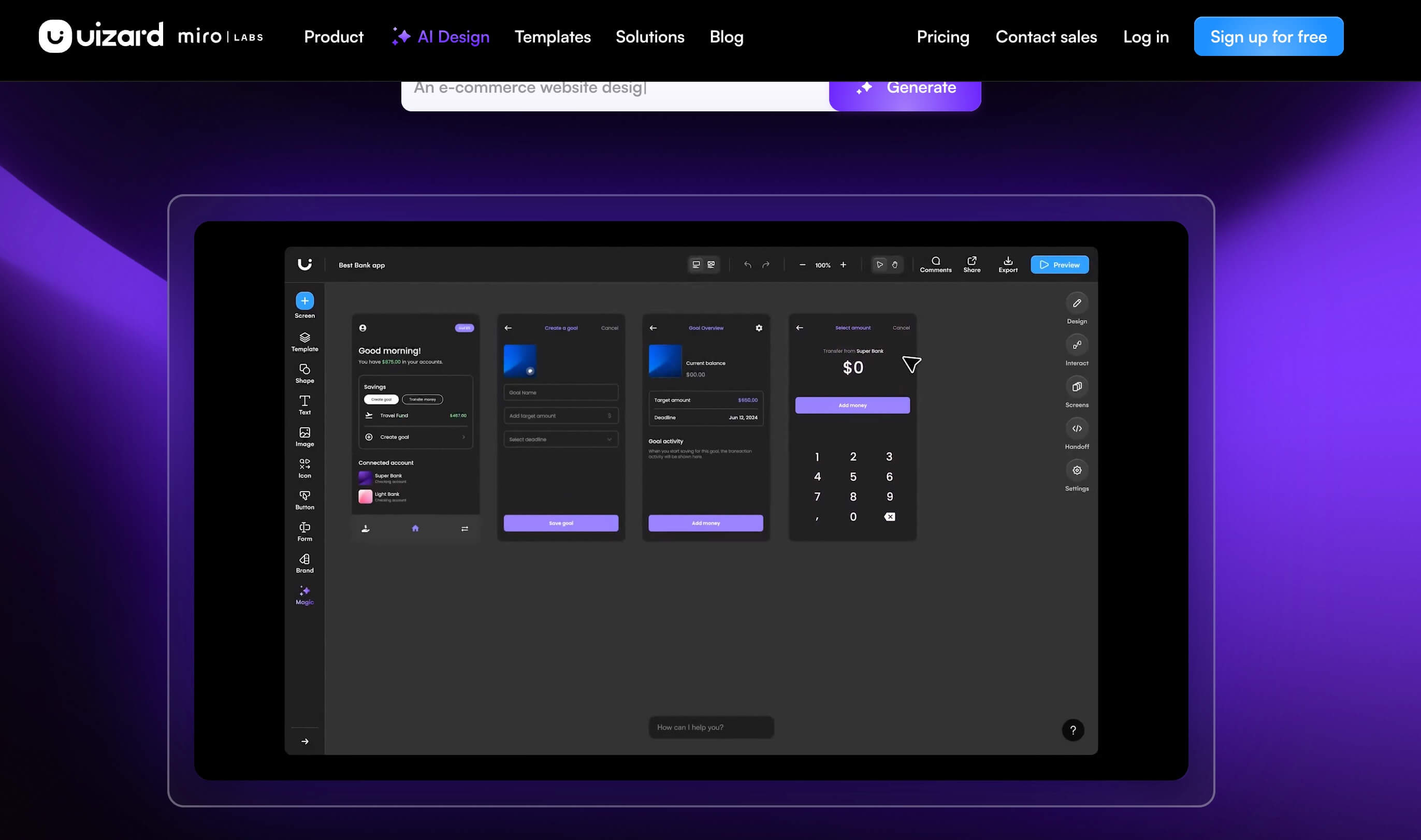Select the pointer cursor mode toggle
1421x840 pixels.
tap(879, 265)
